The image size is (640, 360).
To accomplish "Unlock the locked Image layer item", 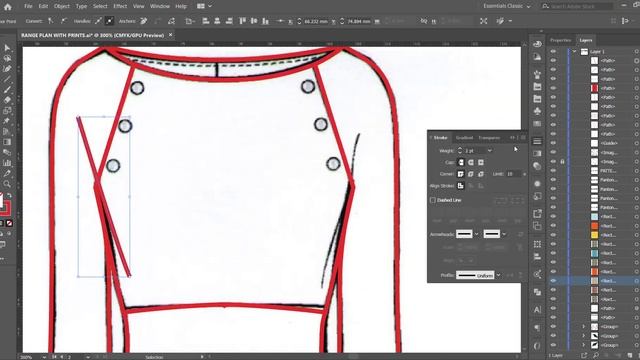I will tap(562, 162).
